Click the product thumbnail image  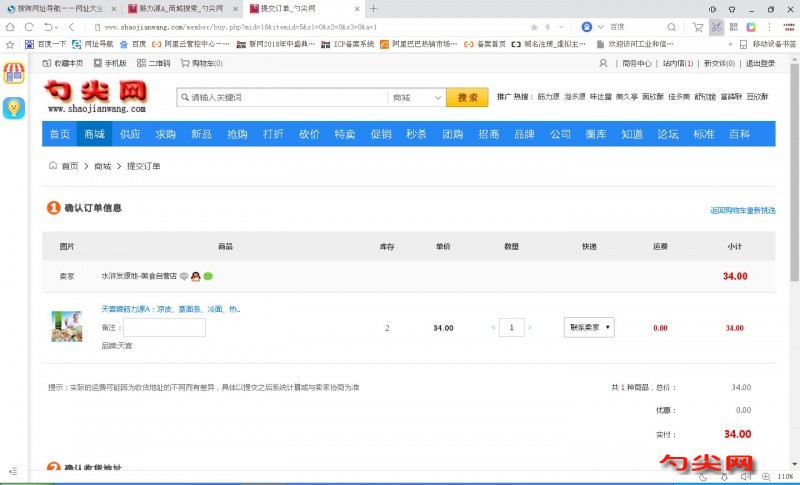(67, 326)
